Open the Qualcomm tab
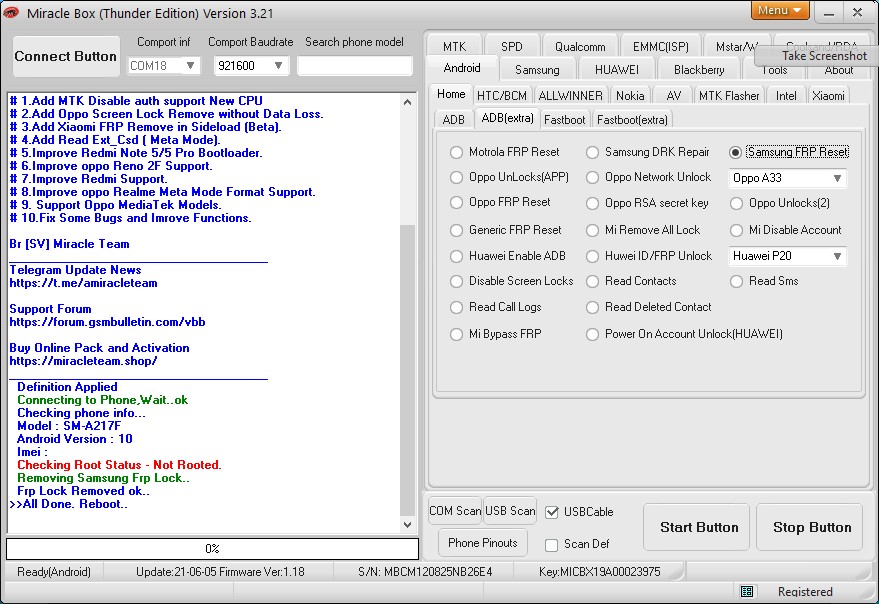The image size is (879, 604). click(580, 47)
